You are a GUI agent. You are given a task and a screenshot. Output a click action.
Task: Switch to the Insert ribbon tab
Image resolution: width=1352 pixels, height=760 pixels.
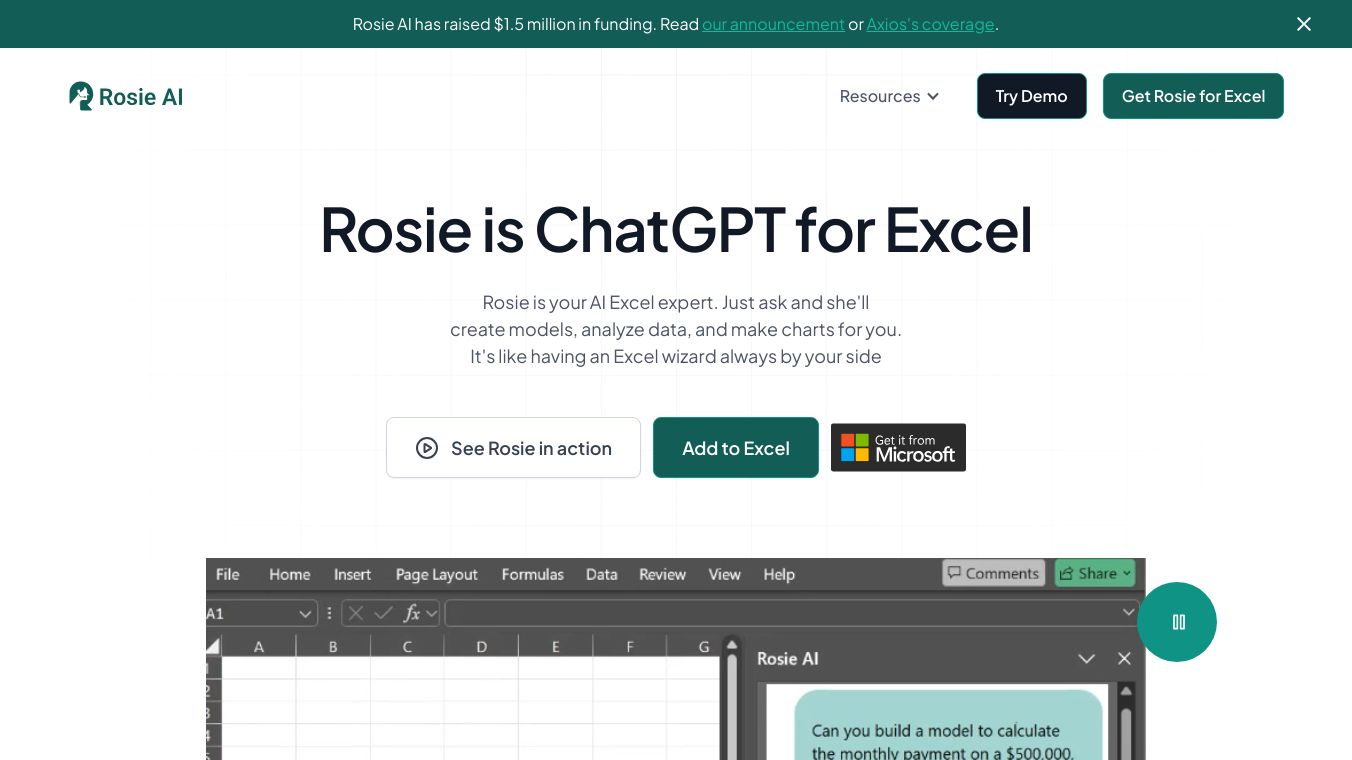click(352, 574)
